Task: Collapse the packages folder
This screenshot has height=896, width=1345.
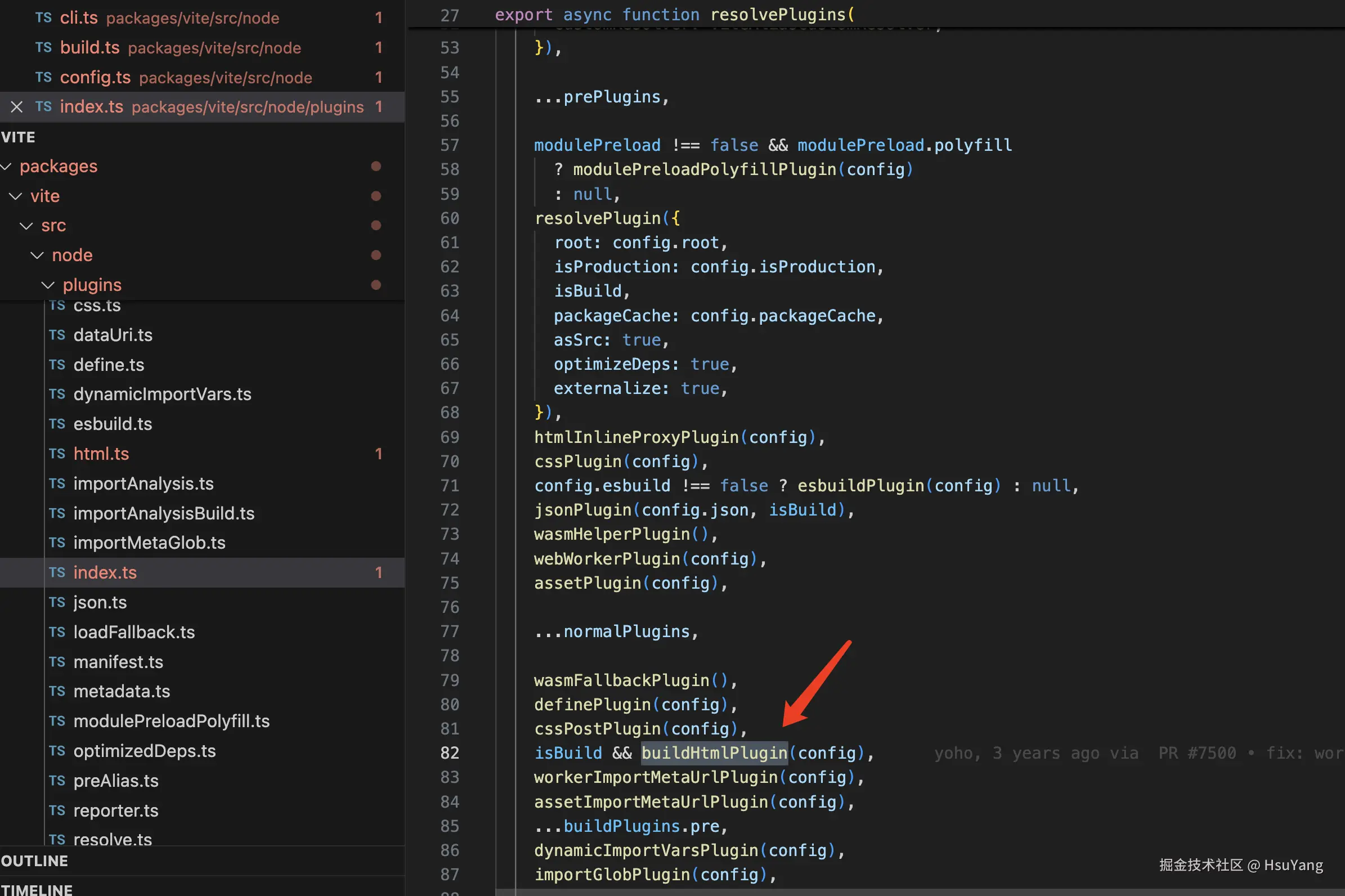Action: pyautogui.click(x=7, y=166)
